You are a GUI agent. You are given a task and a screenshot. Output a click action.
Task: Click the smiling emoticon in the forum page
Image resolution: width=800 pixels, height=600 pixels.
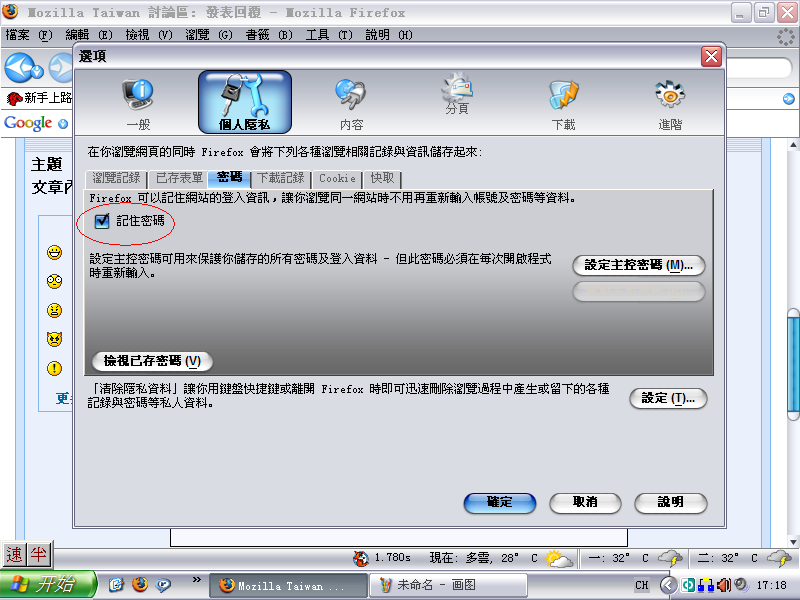pos(55,253)
